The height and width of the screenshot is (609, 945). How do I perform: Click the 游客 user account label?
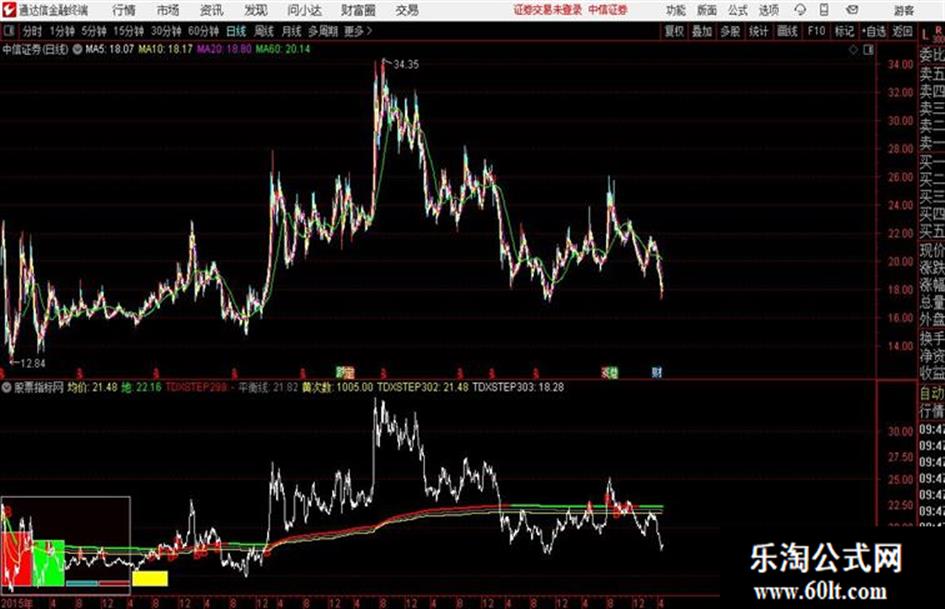pyautogui.click(x=903, y=10)
